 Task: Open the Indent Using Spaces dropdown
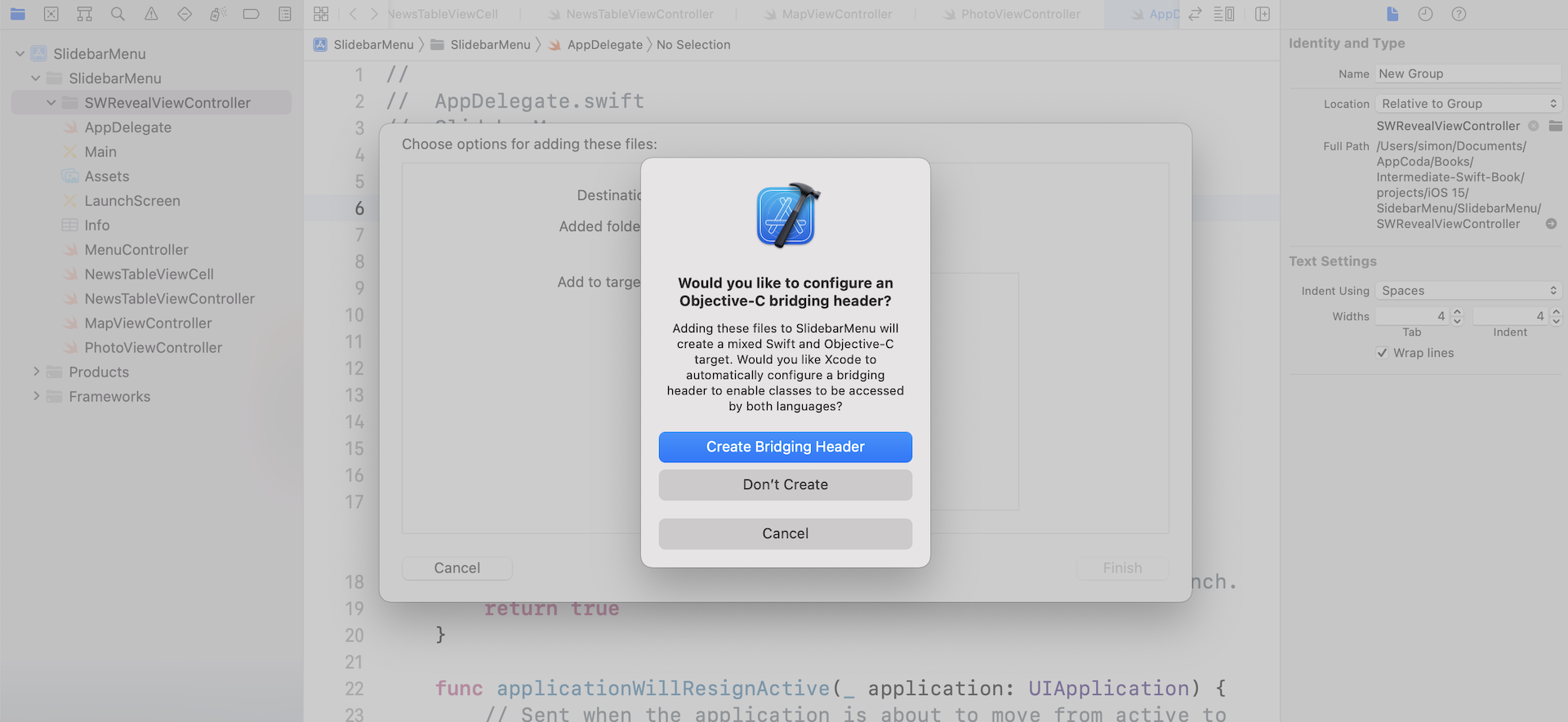click(x=1468, y=291)
